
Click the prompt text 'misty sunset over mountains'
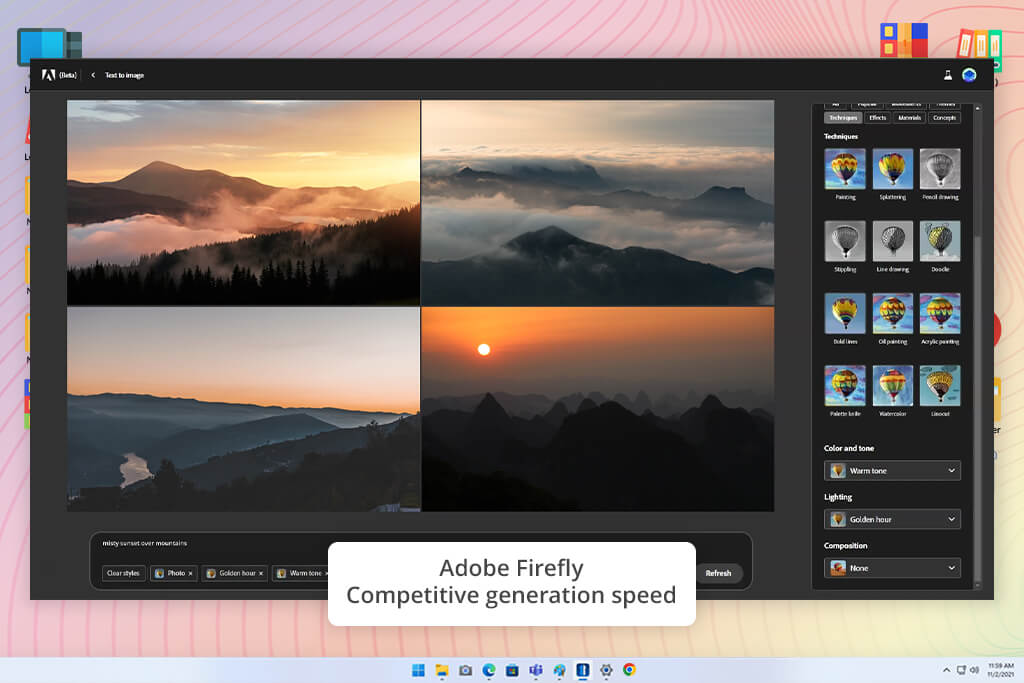click(x=144, y=543)
